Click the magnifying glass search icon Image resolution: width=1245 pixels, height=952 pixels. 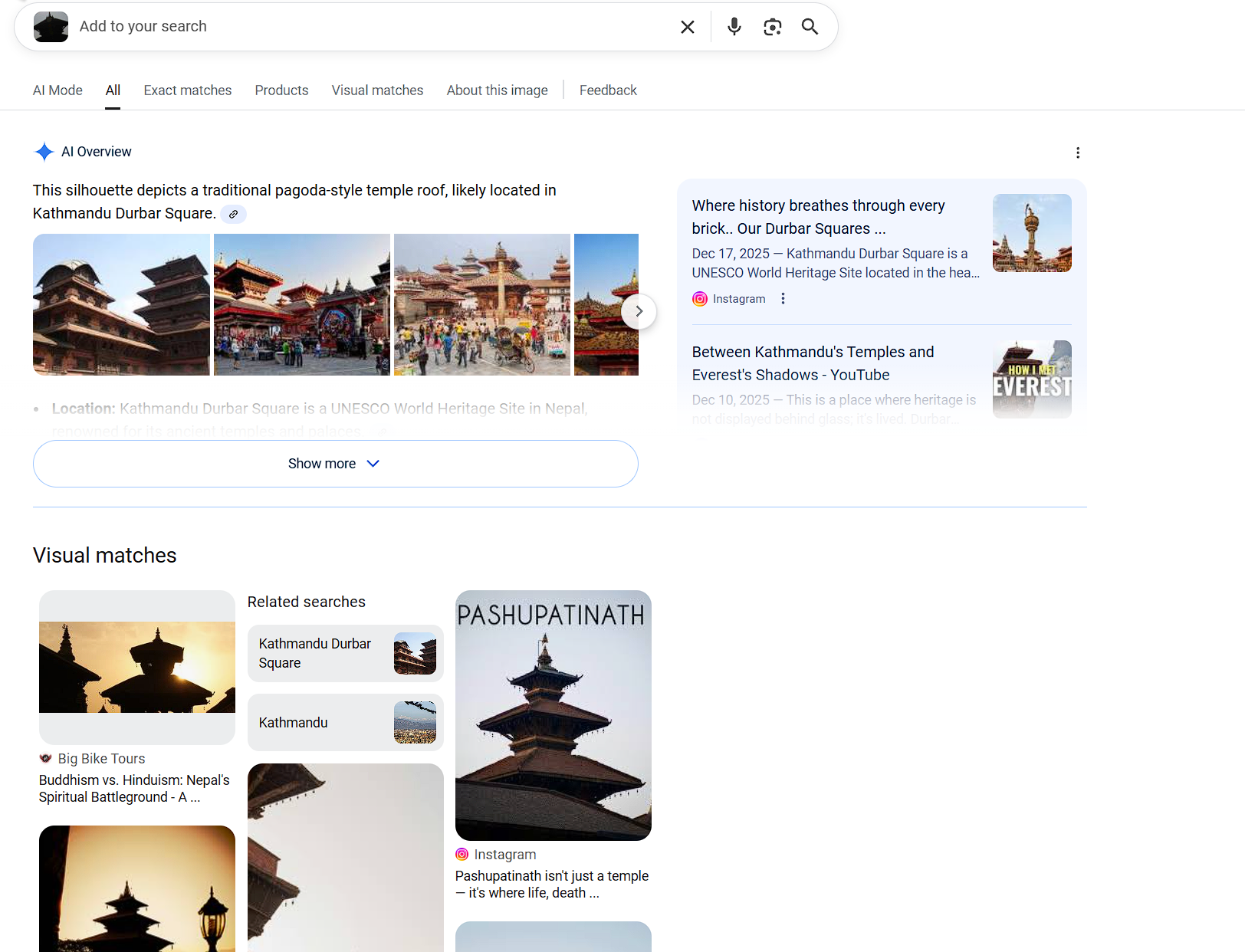(810, 27)
